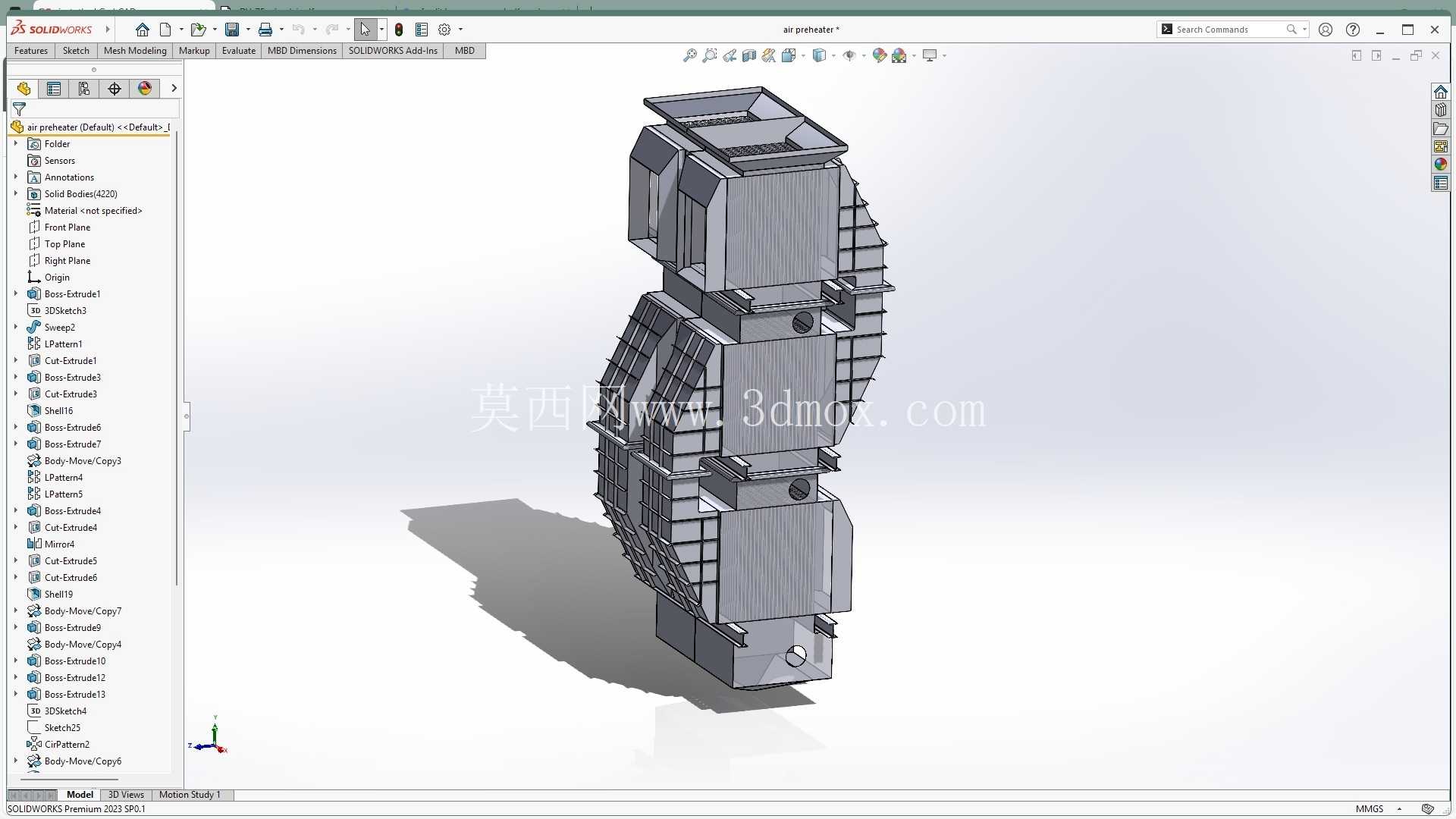Click the Display Style icon
The image size is (1456, 819).
[x=819, y=55]
